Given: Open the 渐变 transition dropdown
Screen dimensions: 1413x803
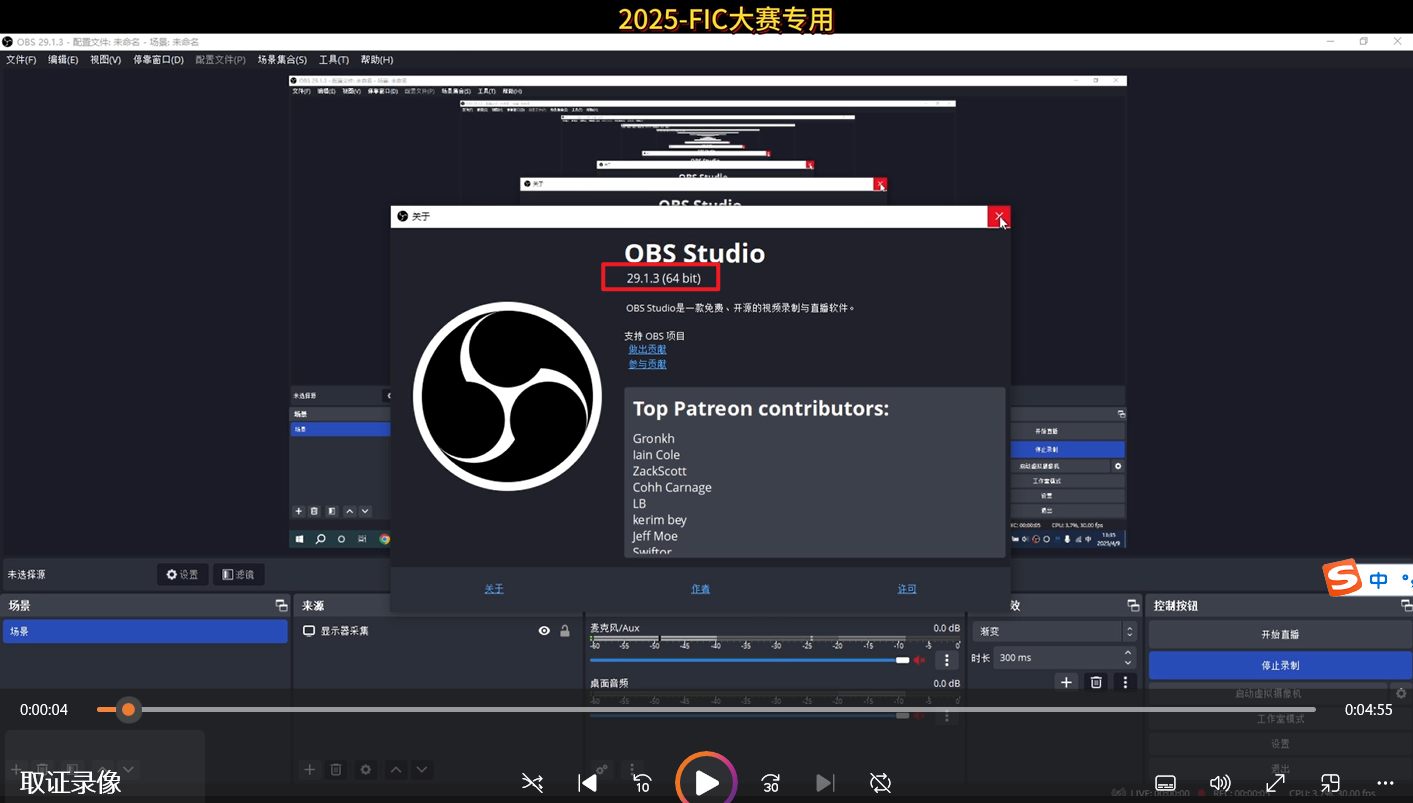Looking at the screenshot, I should coord(1054,631).
